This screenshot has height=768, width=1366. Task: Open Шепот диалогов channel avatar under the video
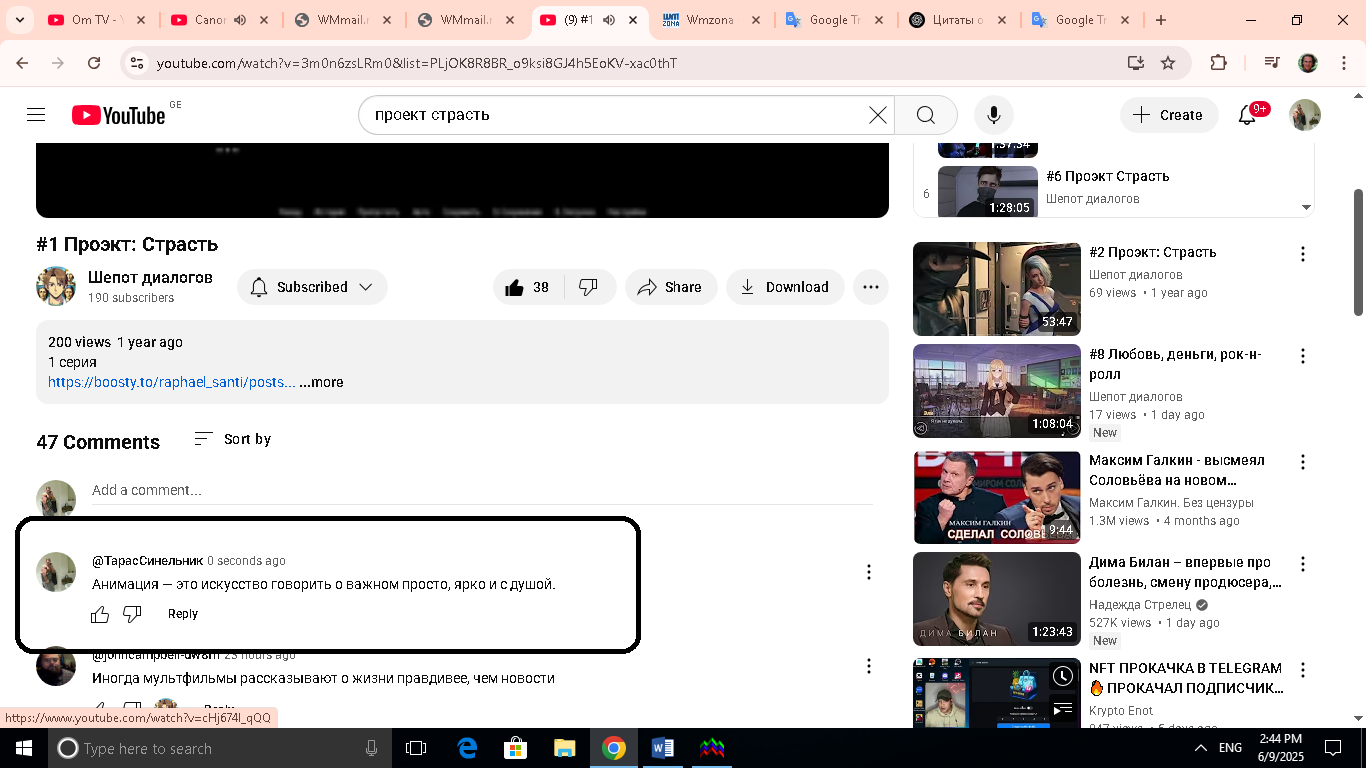pos(56,287)
